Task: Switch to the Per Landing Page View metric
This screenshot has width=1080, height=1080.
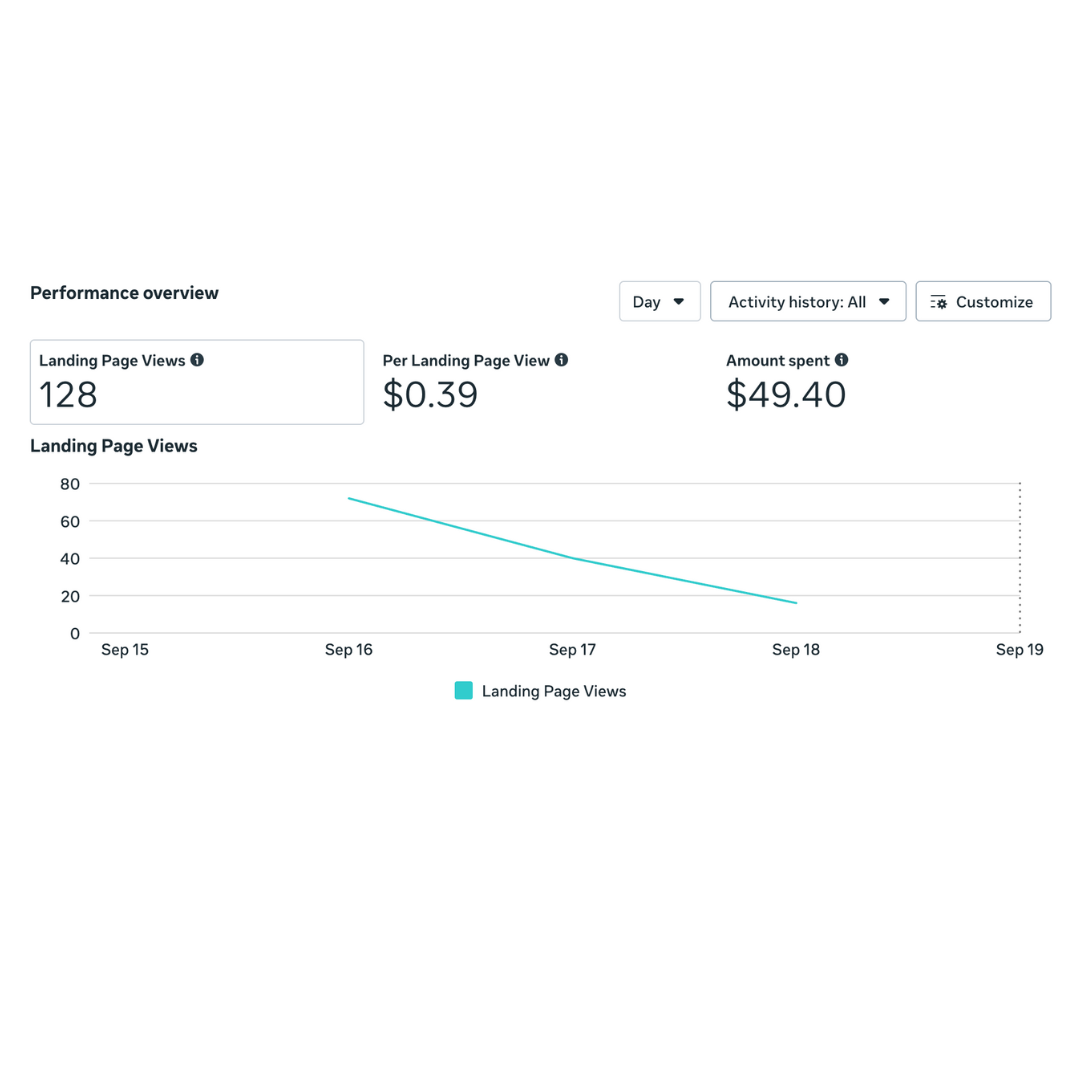Action: click(x=476, y=382)
